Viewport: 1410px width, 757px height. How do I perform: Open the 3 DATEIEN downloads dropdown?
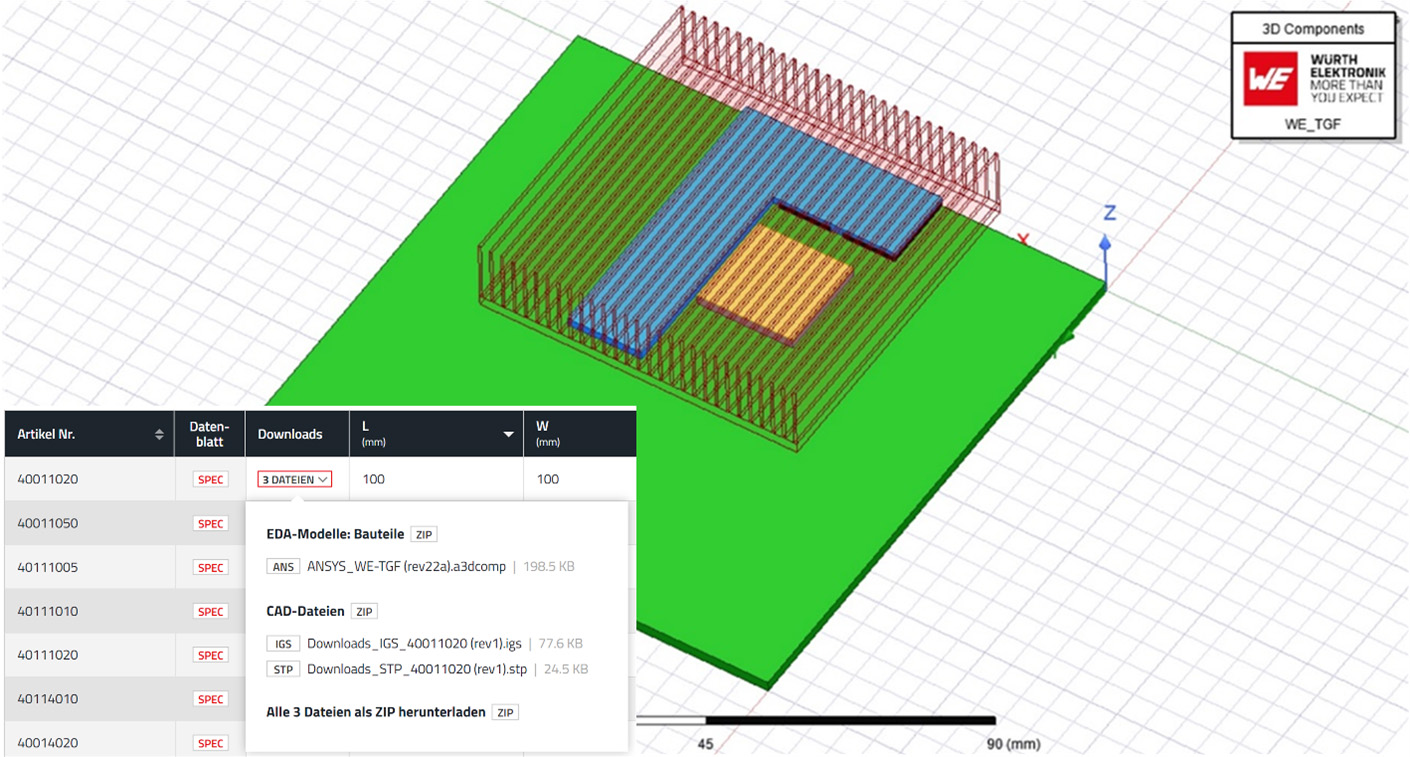(295, 479)
